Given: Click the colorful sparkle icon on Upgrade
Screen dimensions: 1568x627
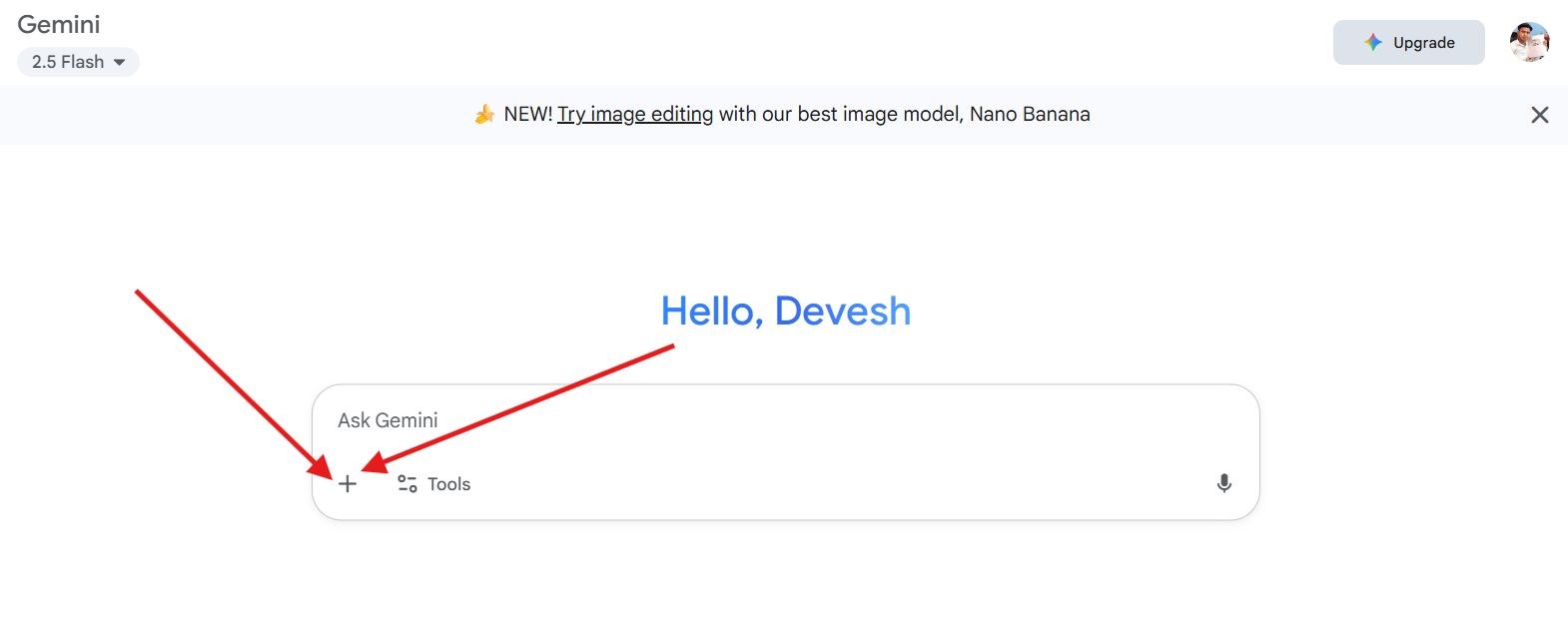Looking at the screenshot, I should point(1373,42).
